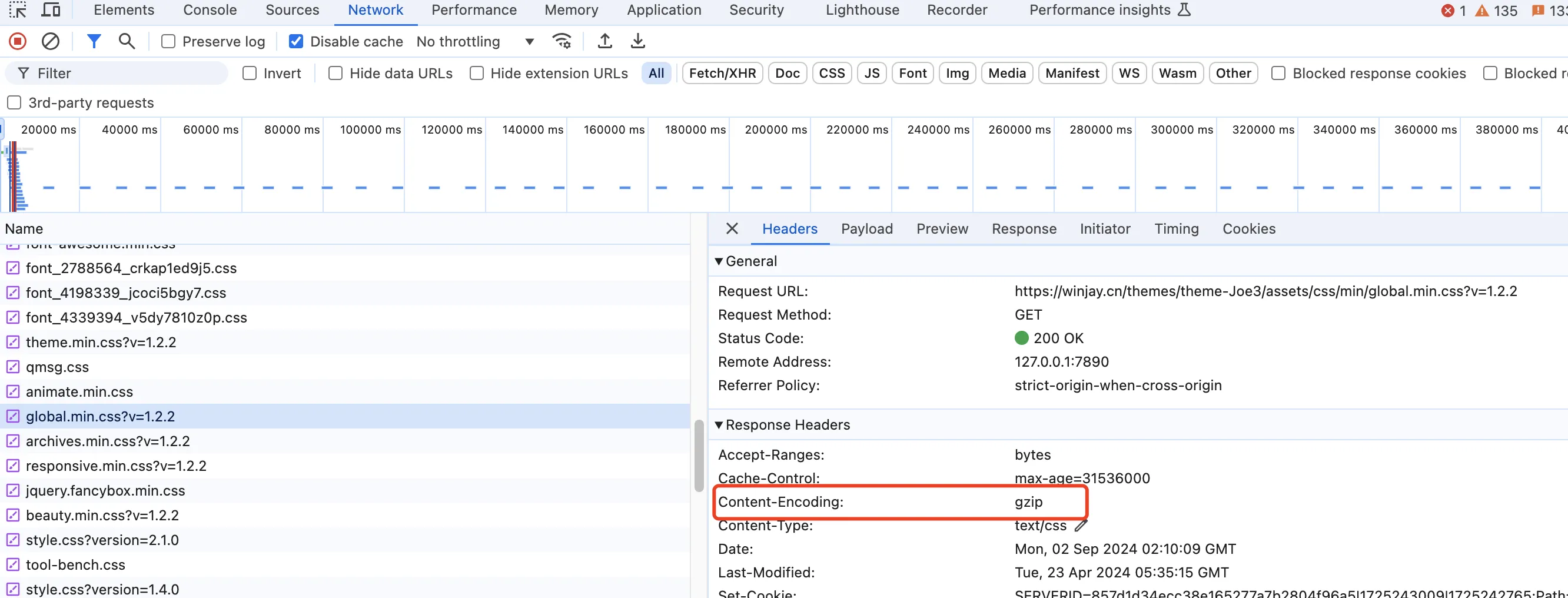
Task: Select the All request filter
Action: 656,73
